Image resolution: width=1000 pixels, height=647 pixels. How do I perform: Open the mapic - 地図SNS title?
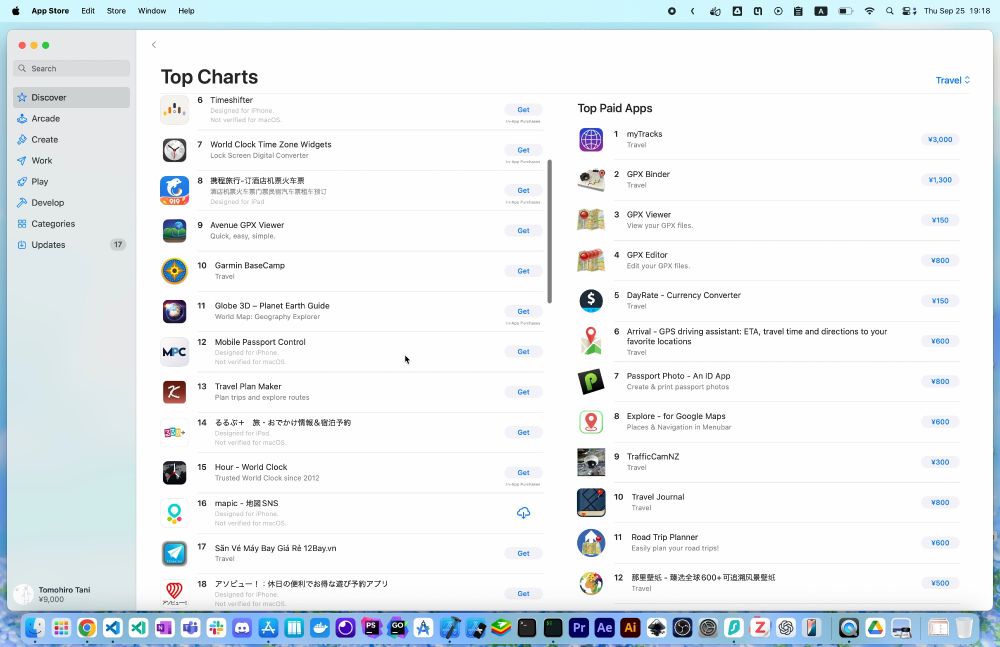(246, 503)
